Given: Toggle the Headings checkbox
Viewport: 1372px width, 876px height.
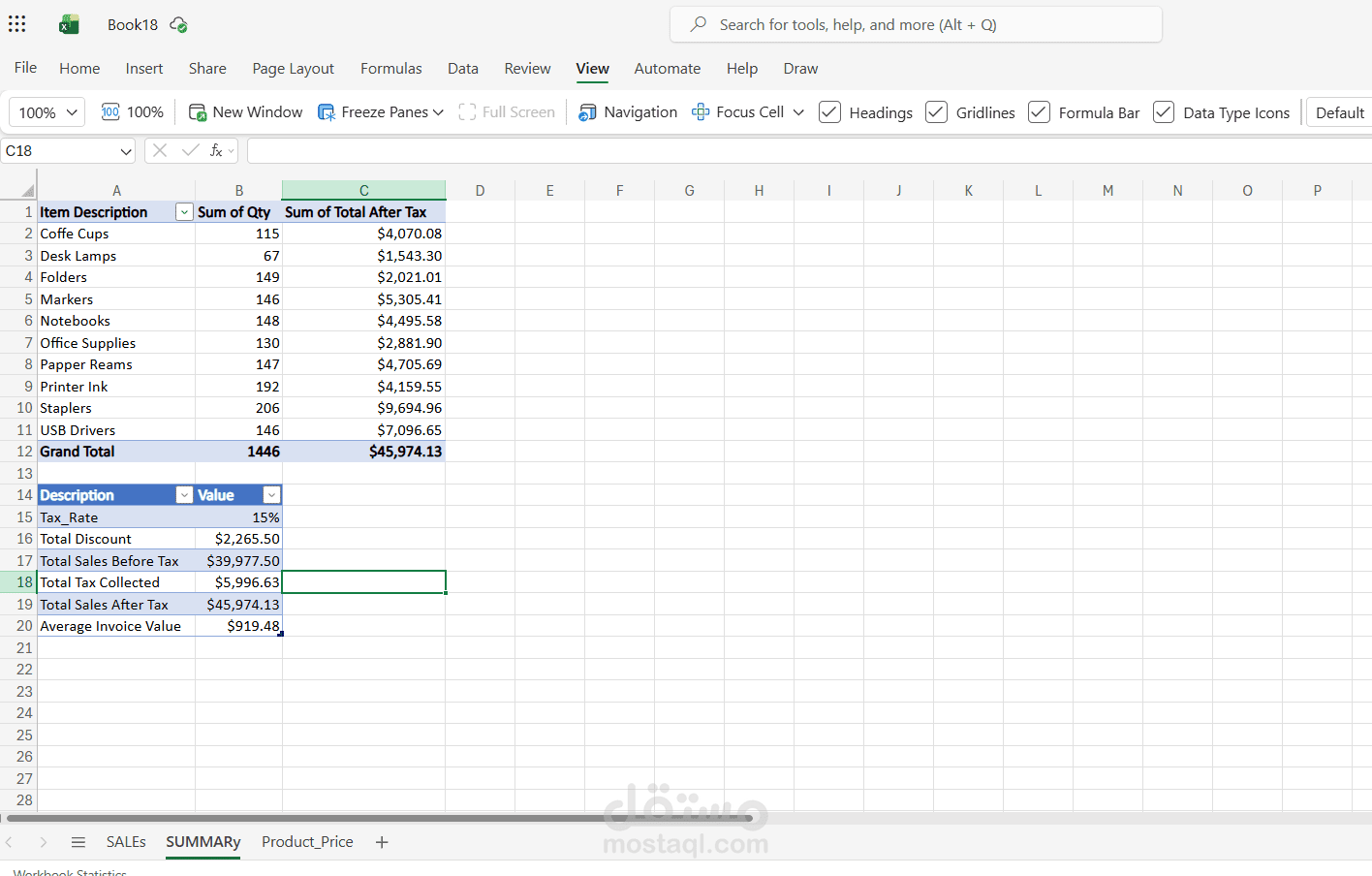Looking at the screenshot, I should click(829, 112).
